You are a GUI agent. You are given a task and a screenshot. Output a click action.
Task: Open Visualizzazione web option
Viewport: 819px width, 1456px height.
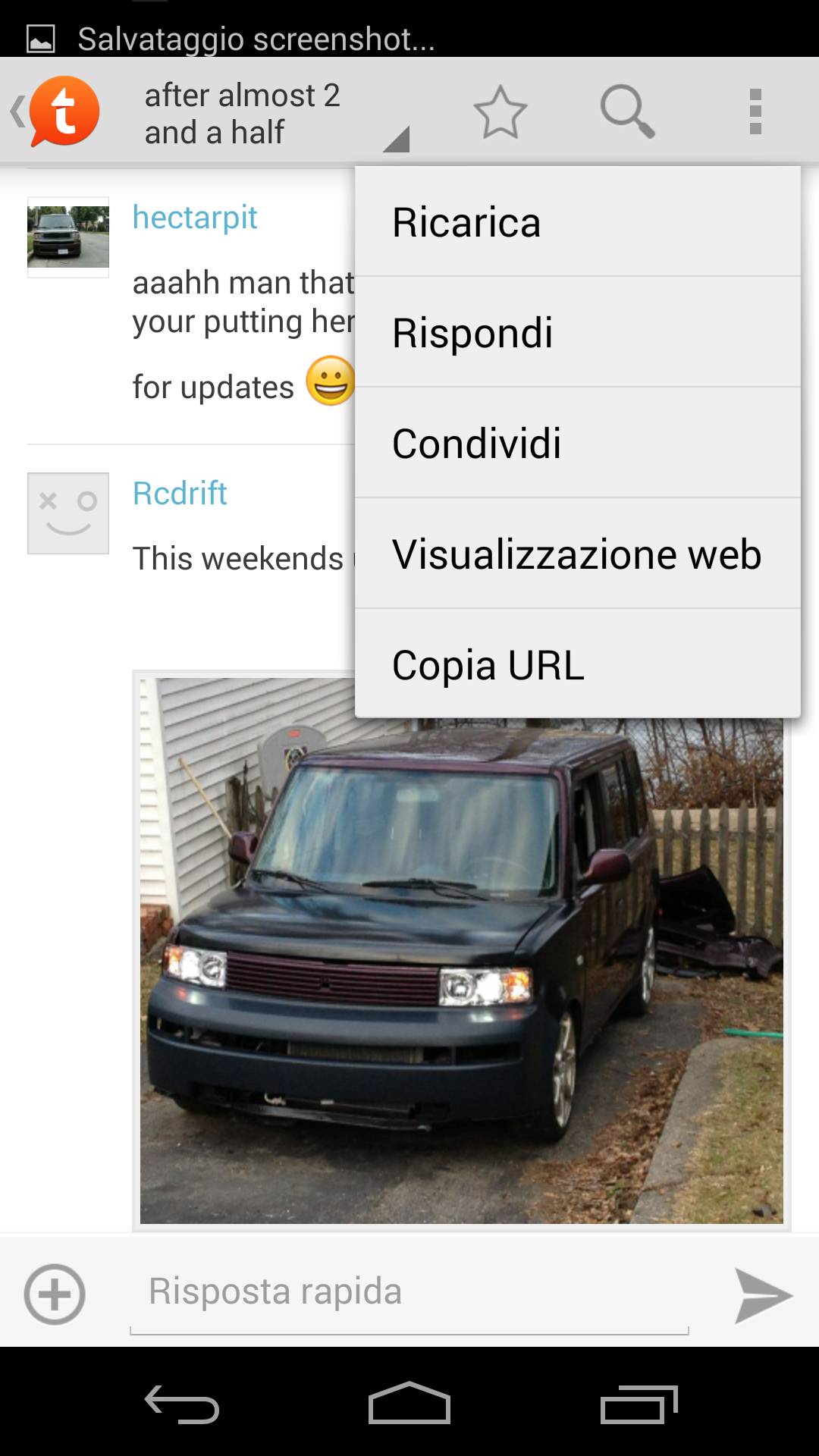(578, 554)
